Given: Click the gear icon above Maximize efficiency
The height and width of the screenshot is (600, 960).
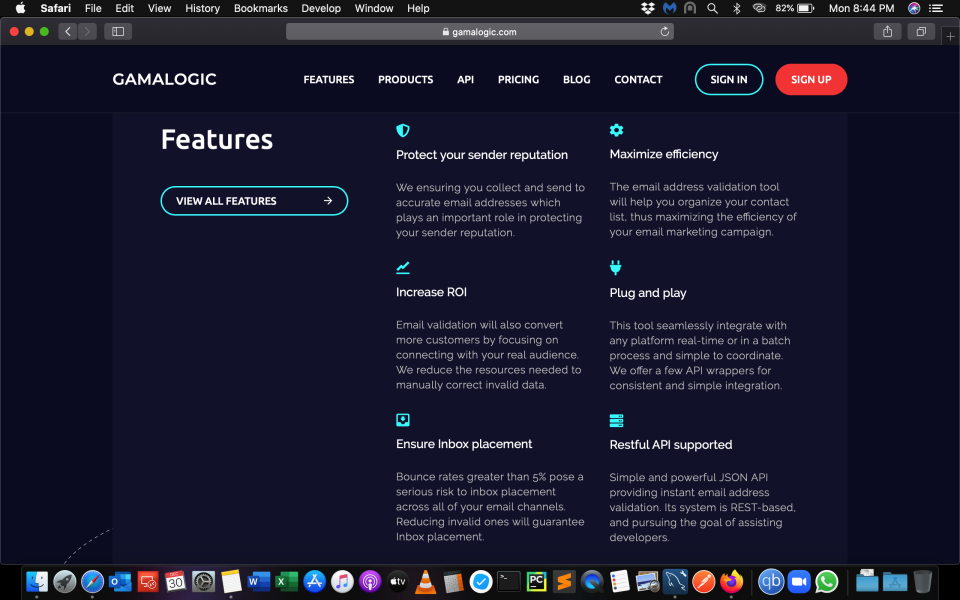Looking at the screenshot, I should [616, 130].
